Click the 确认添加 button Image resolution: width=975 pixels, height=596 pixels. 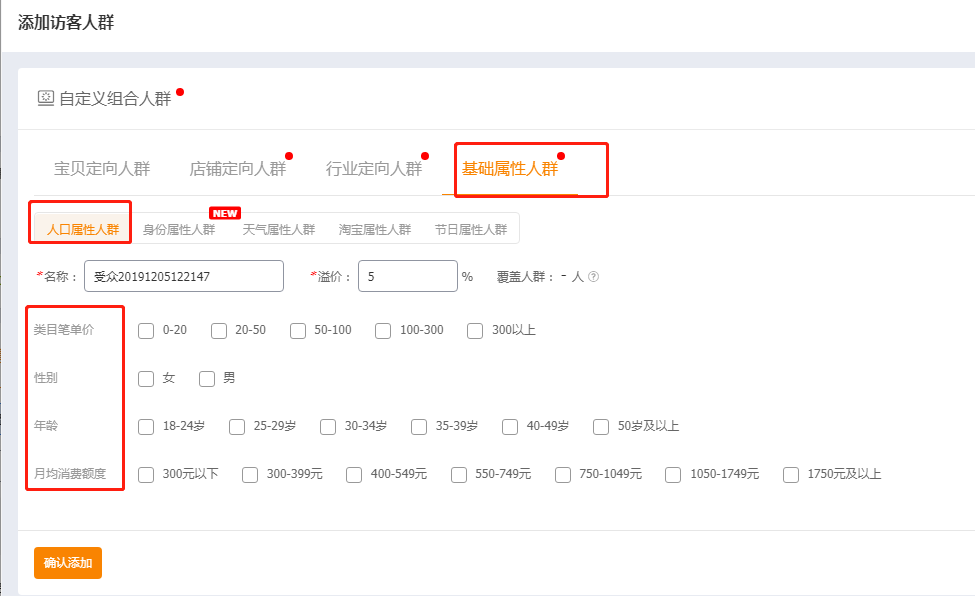pyautogui.click(x=68, y=563)
